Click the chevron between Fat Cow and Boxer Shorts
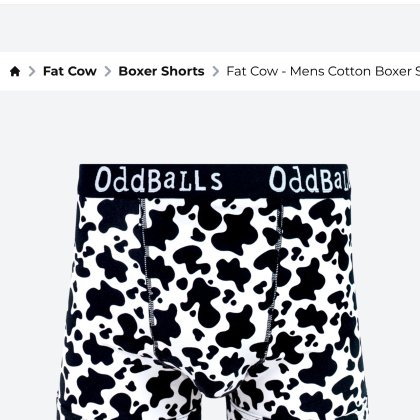 point(108,71)
